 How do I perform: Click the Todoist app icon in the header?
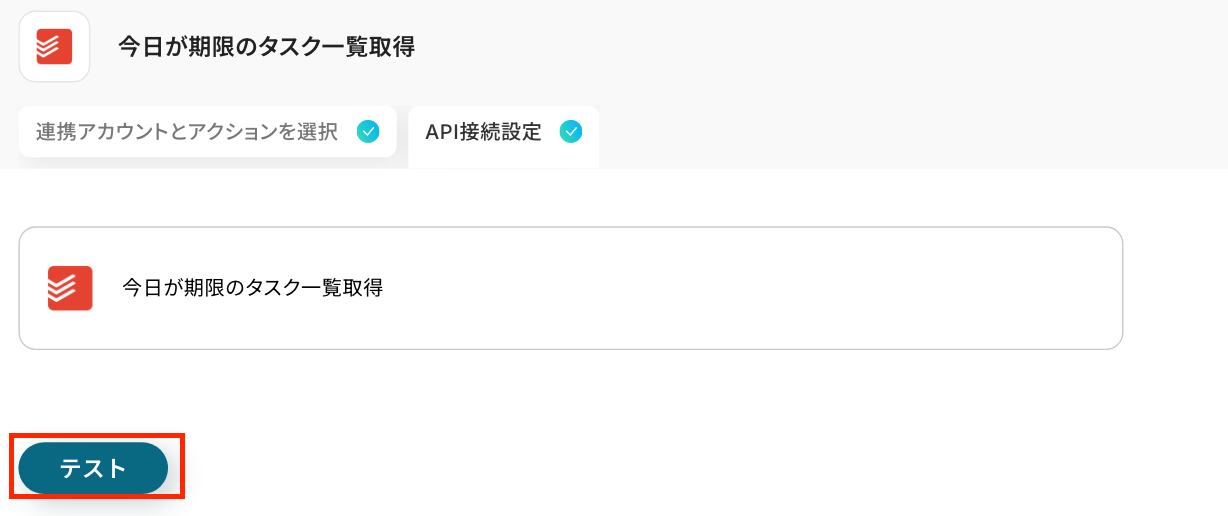point(54,47)
